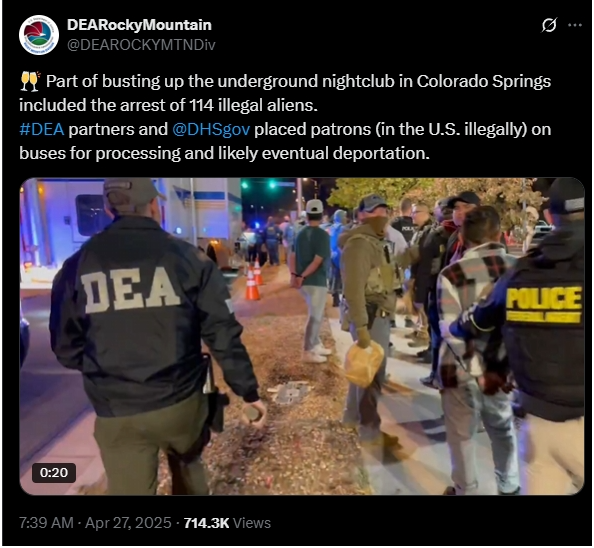Click the DEA jacket lettering in video
This screenshot has width=594, height=548.
(x=131, y=290)
